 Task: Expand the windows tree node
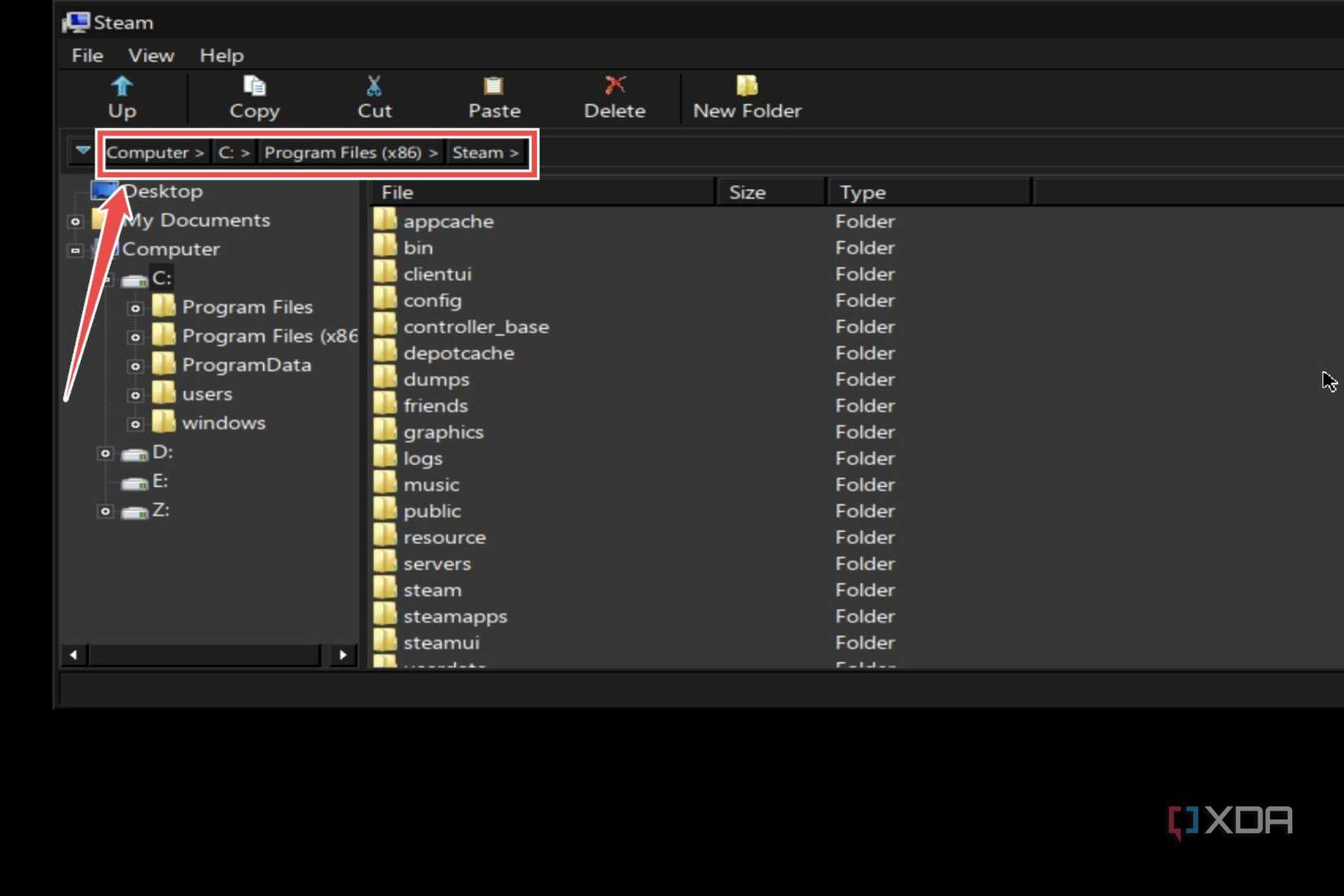tap(135, 424)
